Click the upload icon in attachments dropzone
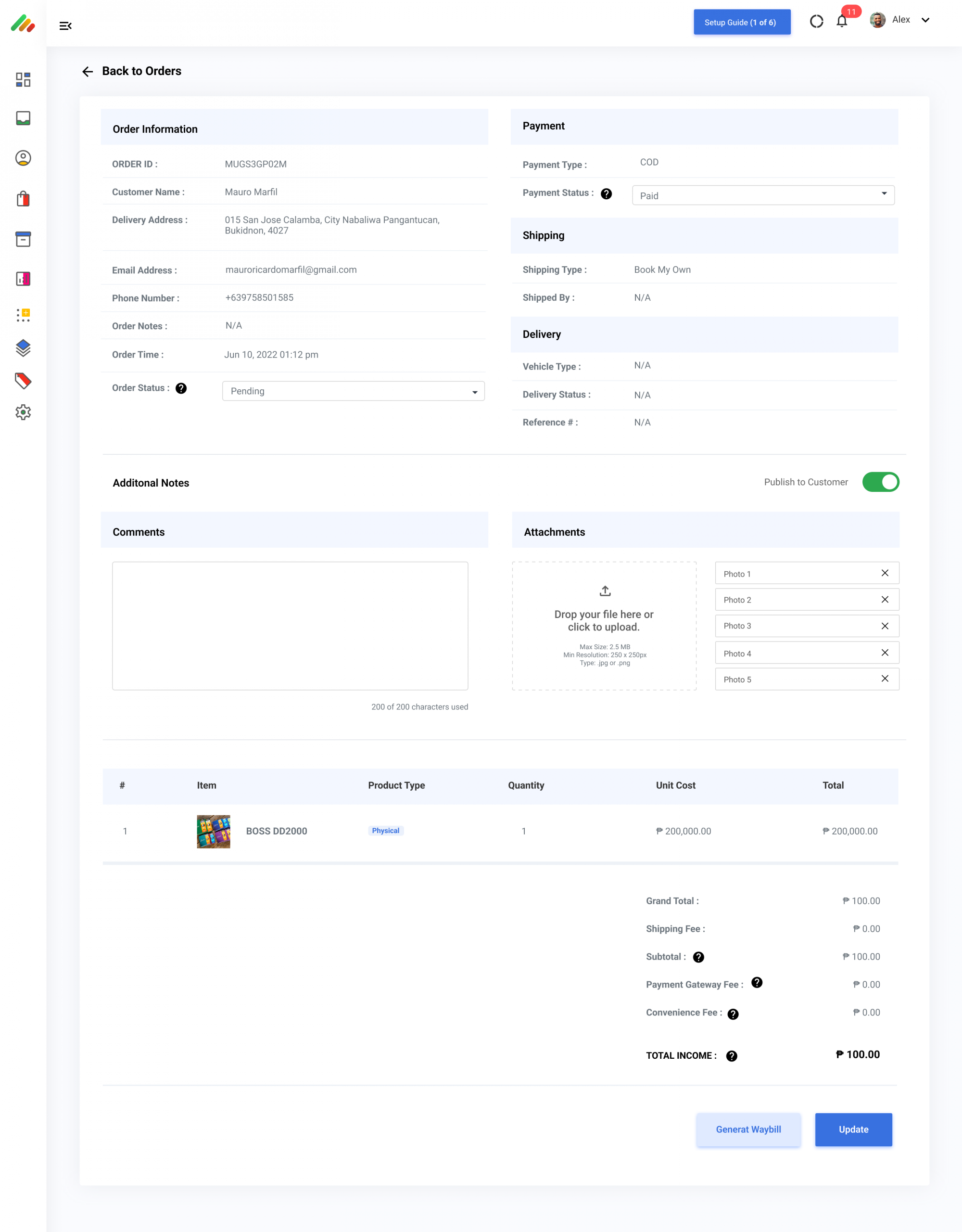This screenshot has height=1232, width=962. tap(605, 590)
